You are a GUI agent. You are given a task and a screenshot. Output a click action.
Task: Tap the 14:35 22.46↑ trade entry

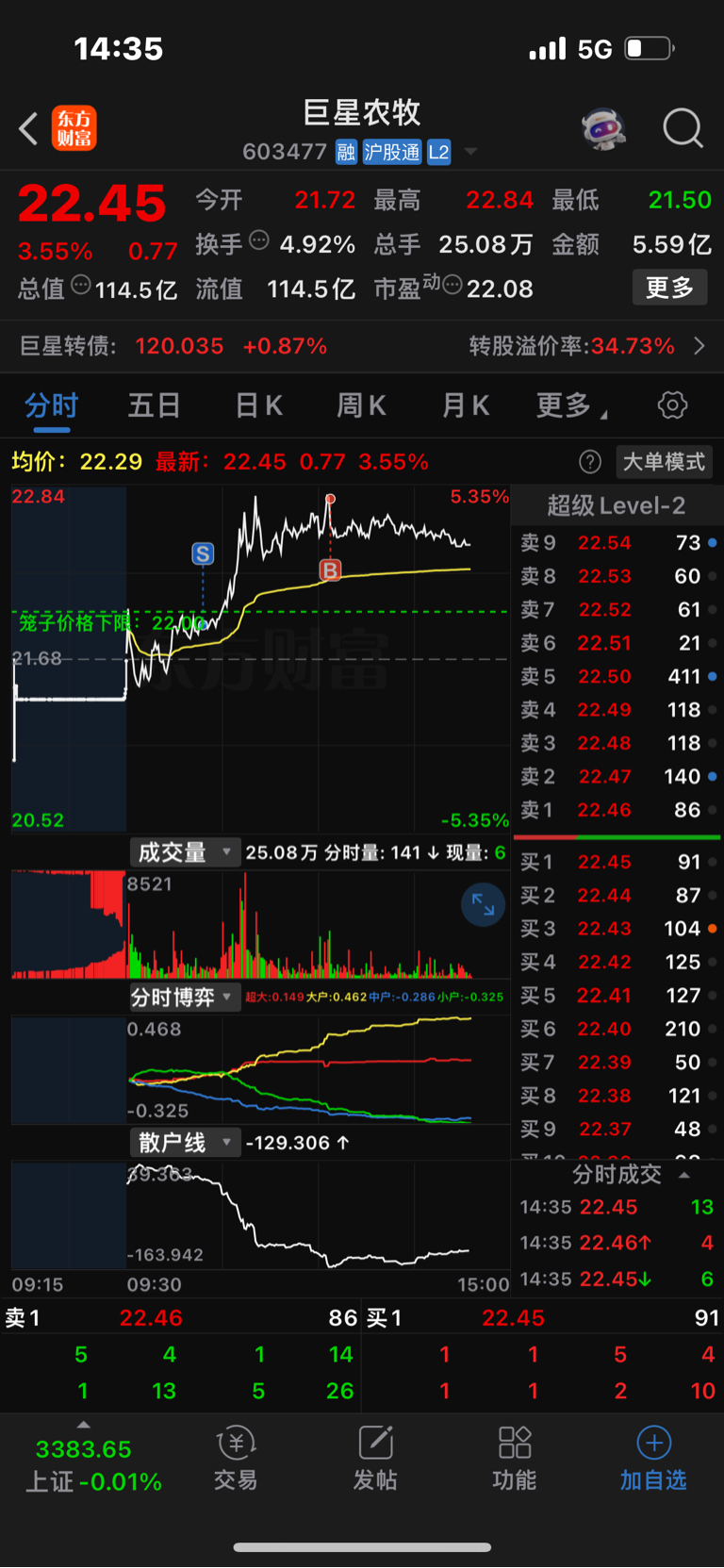(618, 1243)
